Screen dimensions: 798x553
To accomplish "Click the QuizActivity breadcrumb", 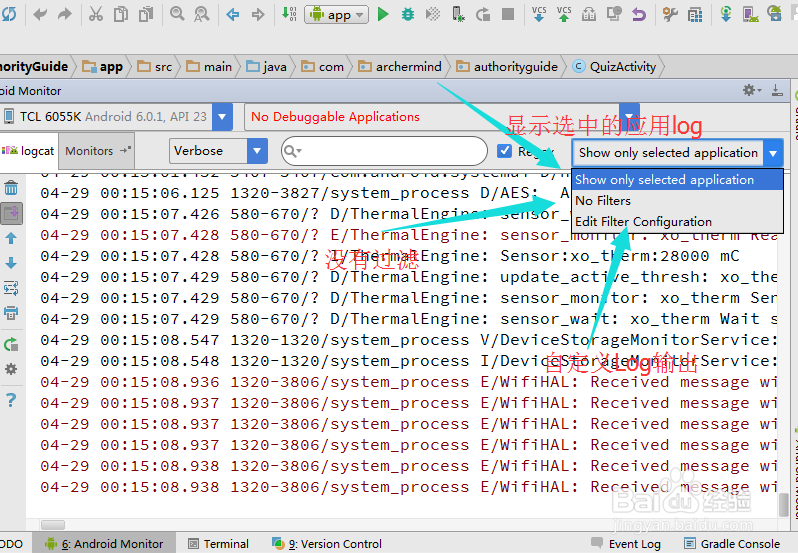I will 614,67.
